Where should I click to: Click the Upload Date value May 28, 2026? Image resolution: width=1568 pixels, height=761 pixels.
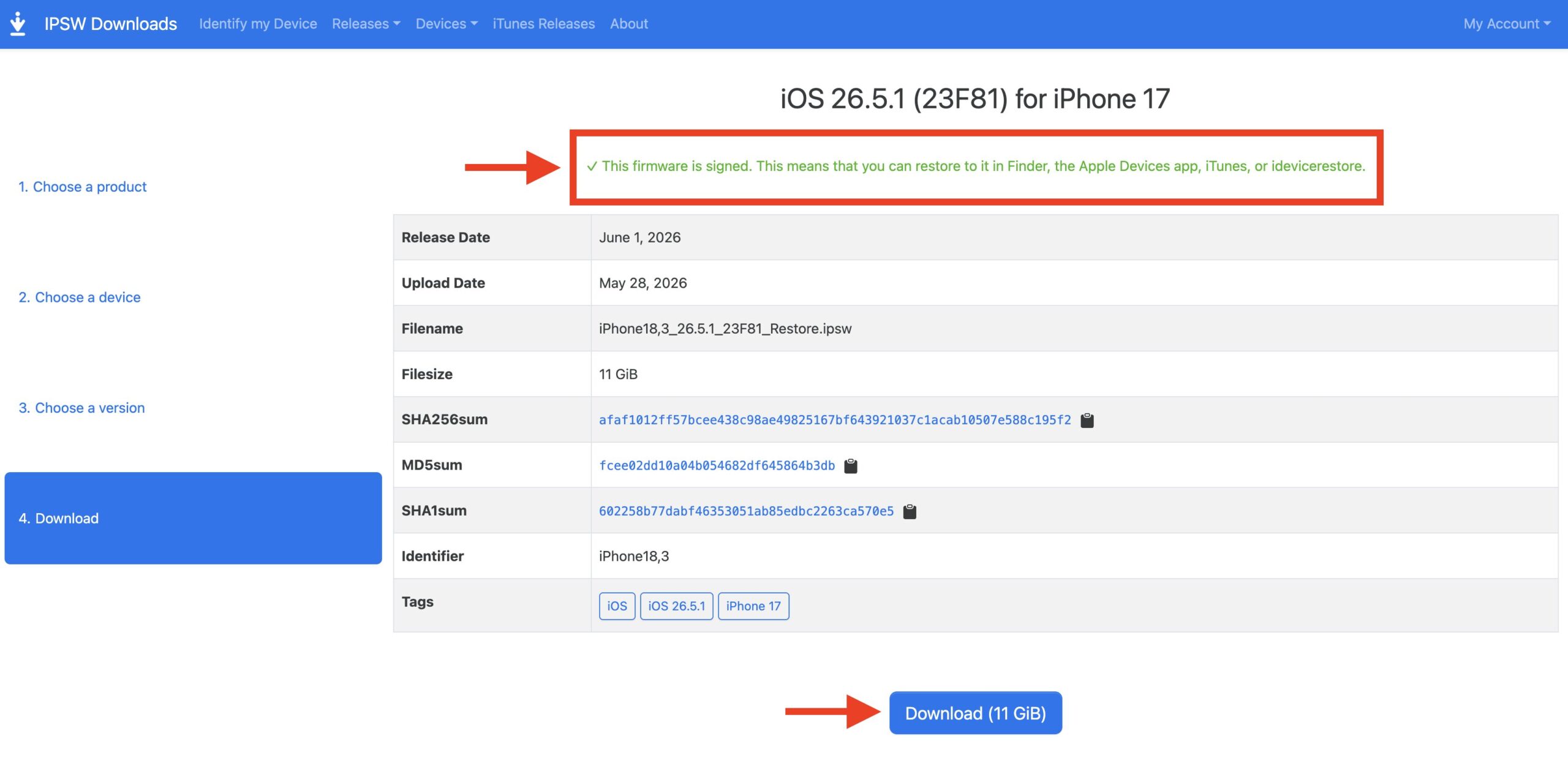643,283
